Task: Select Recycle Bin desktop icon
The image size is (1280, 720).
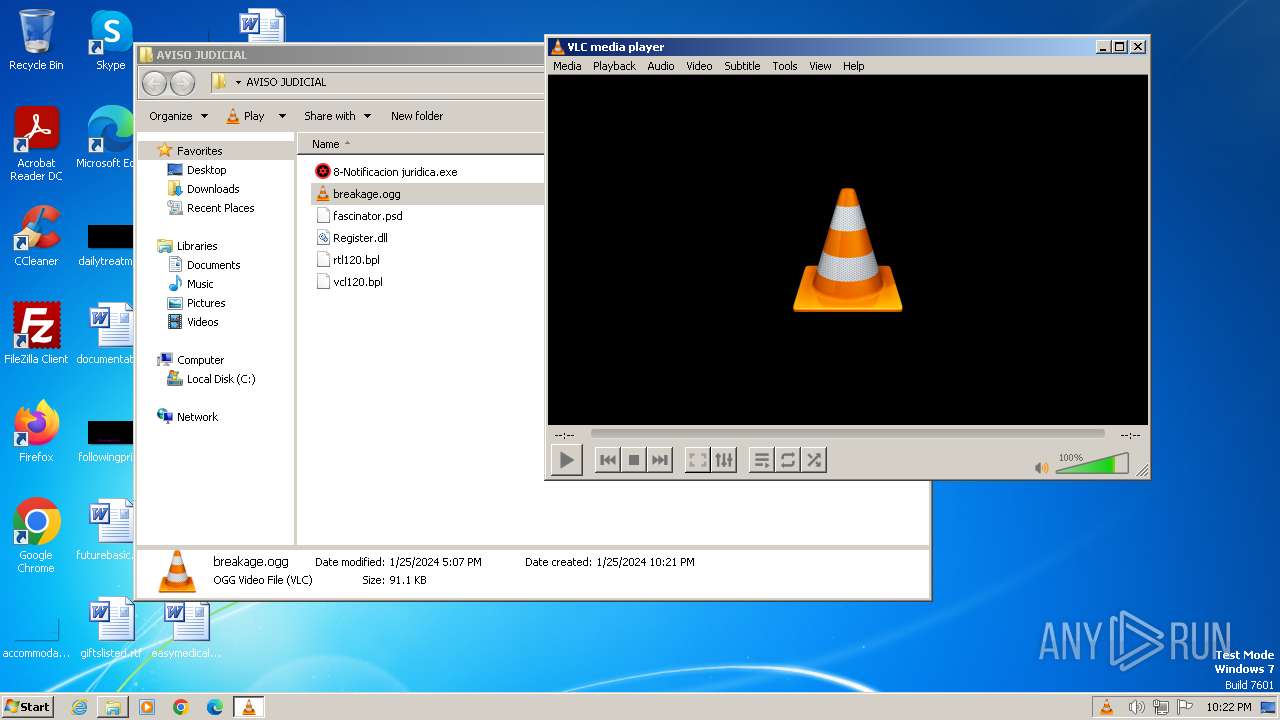Action: coord(36,40)
